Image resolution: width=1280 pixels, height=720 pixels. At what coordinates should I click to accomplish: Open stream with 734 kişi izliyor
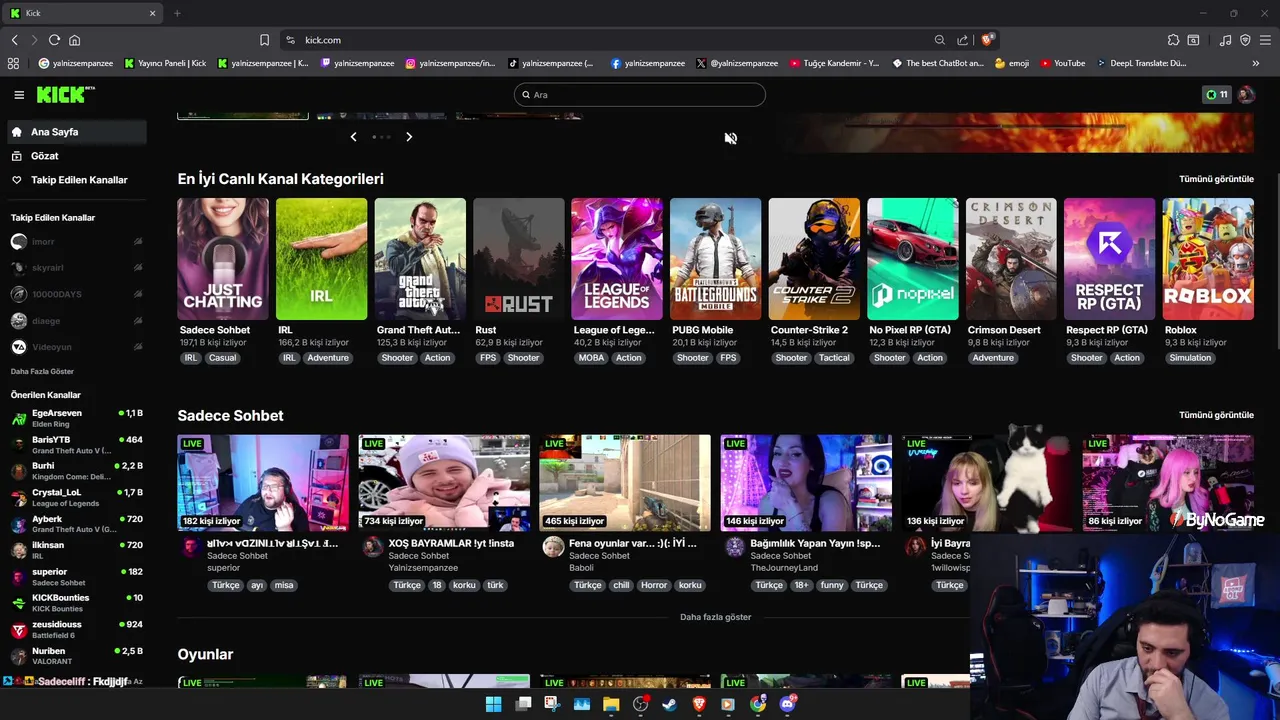(444, 482)
